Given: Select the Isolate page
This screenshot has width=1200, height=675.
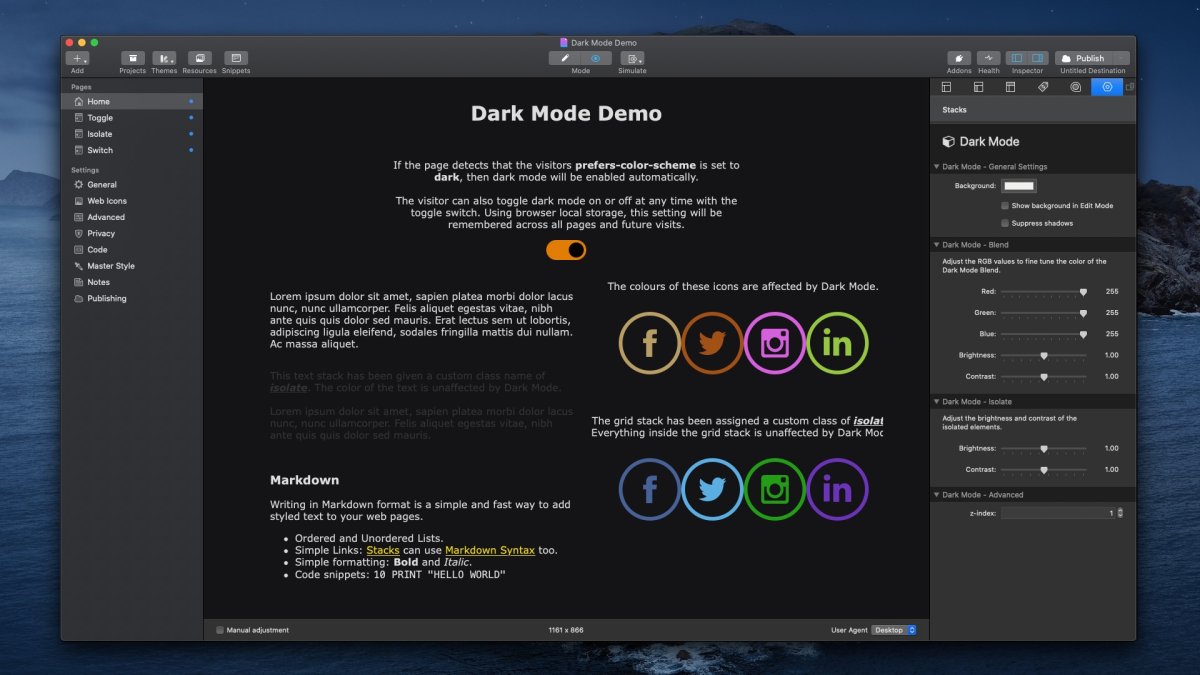Looking at the screenshot, I should point(132,134).
